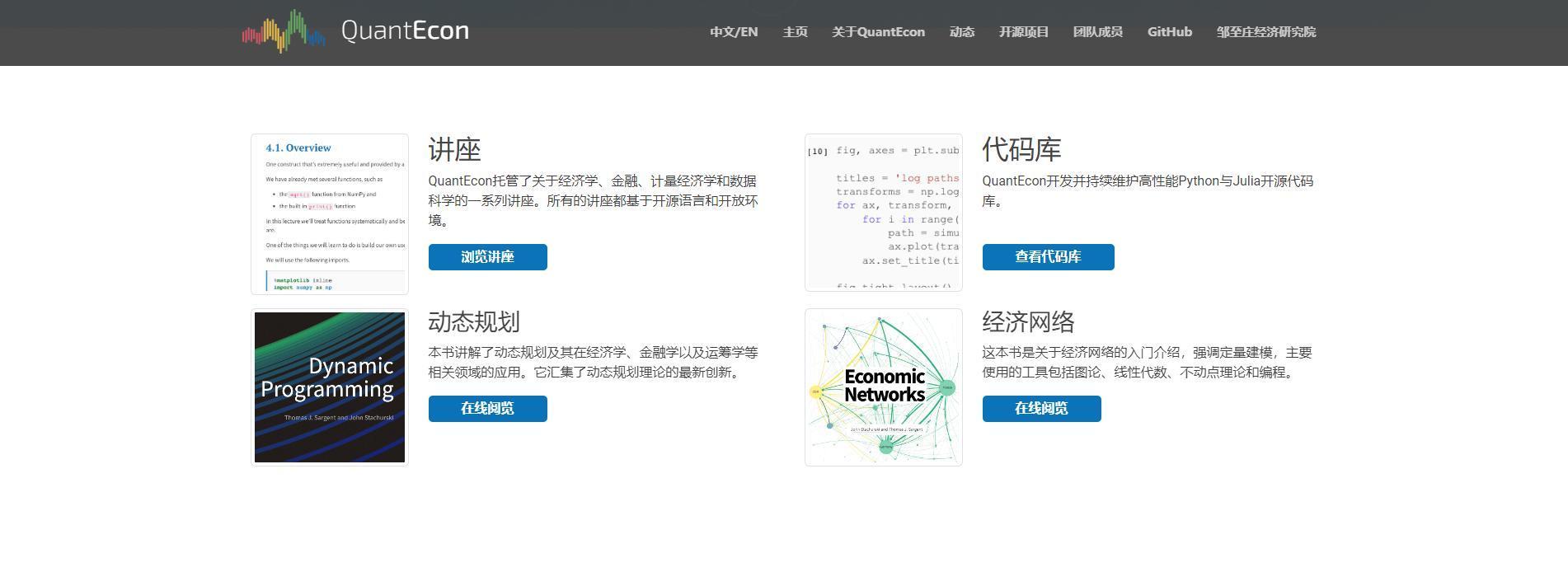
Task: Select 动态 in the top navigation
Action: (x=961, y=32)
